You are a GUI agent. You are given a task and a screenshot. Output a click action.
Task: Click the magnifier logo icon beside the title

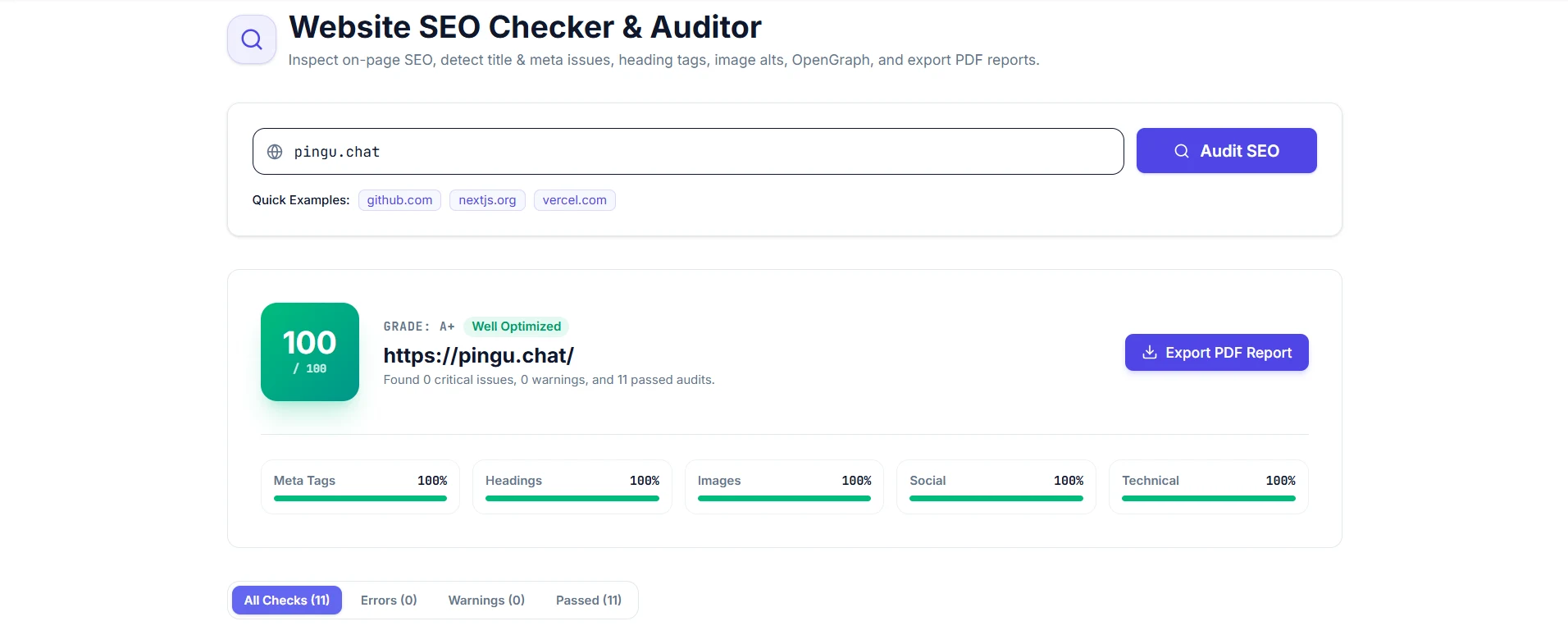pyautogui.click(x=252, y=39)
